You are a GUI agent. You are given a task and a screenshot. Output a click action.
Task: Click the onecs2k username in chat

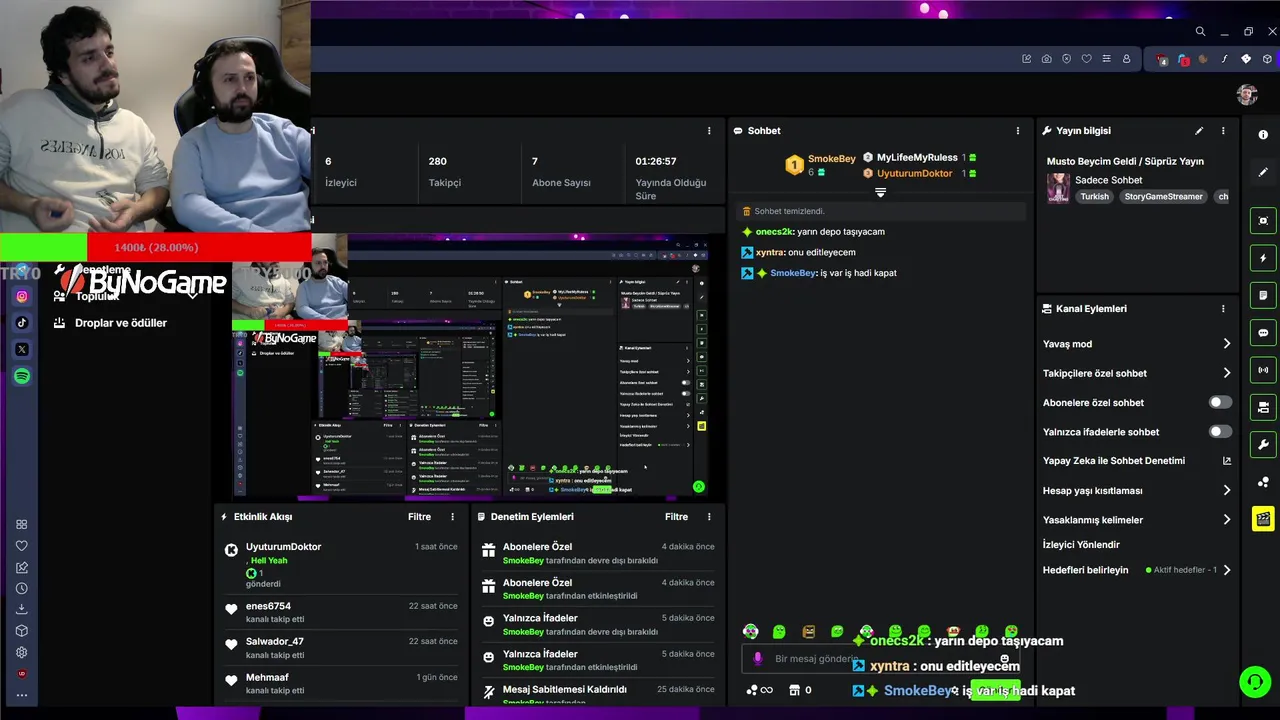point(773,232)
